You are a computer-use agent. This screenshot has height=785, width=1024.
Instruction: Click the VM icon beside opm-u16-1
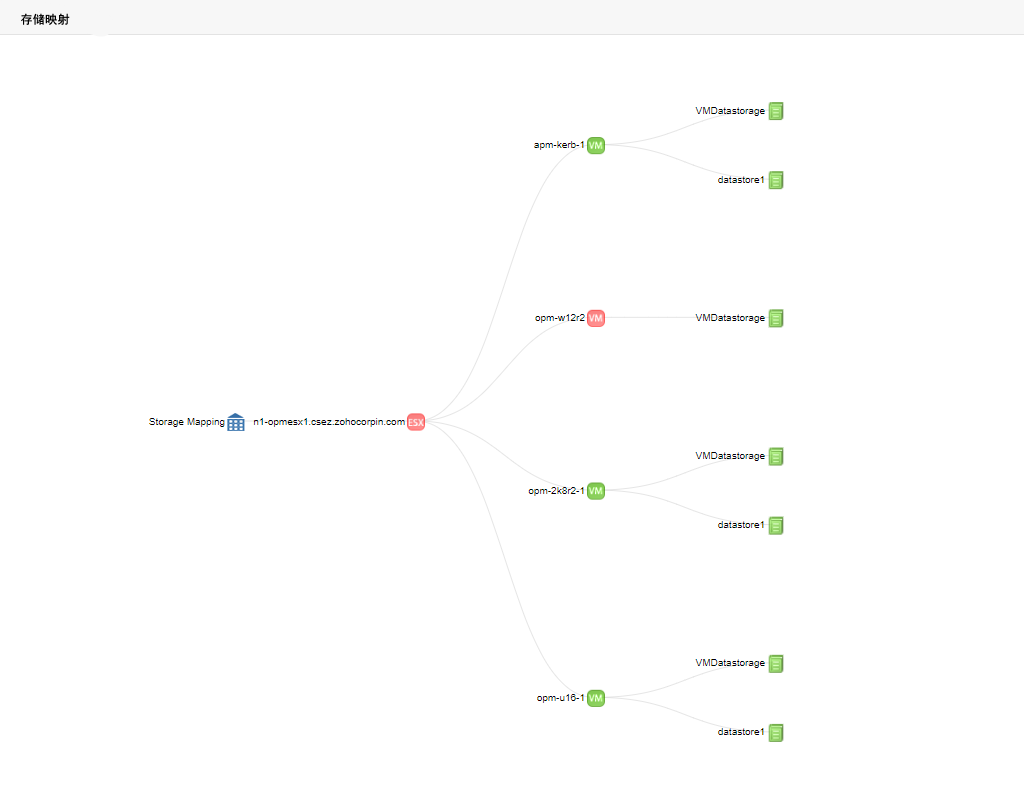(596, 698)
